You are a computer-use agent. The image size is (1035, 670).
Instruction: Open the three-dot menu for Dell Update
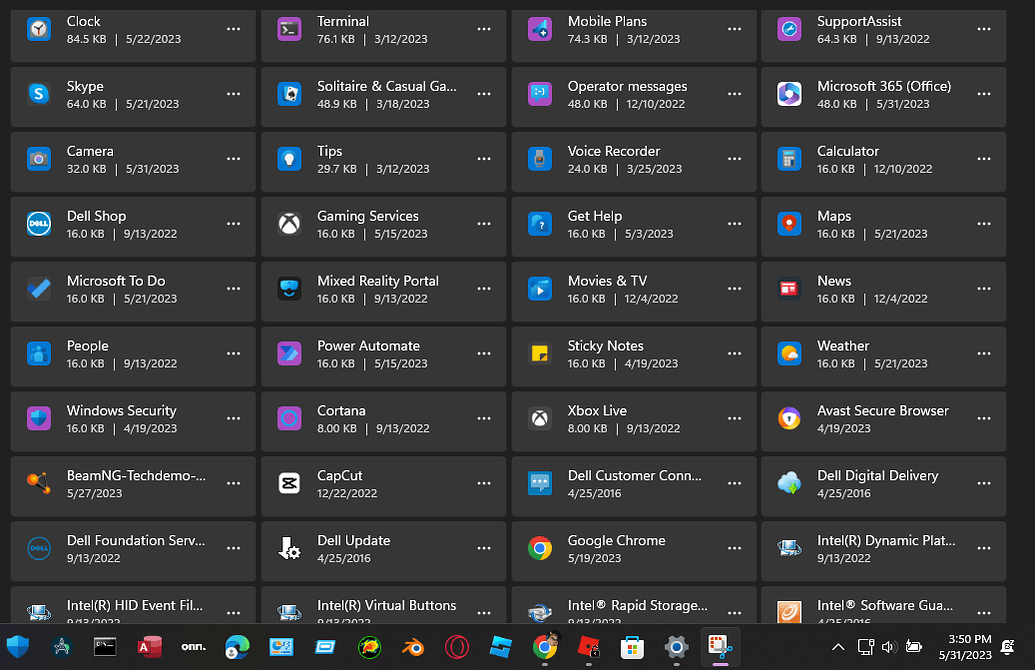483,548
